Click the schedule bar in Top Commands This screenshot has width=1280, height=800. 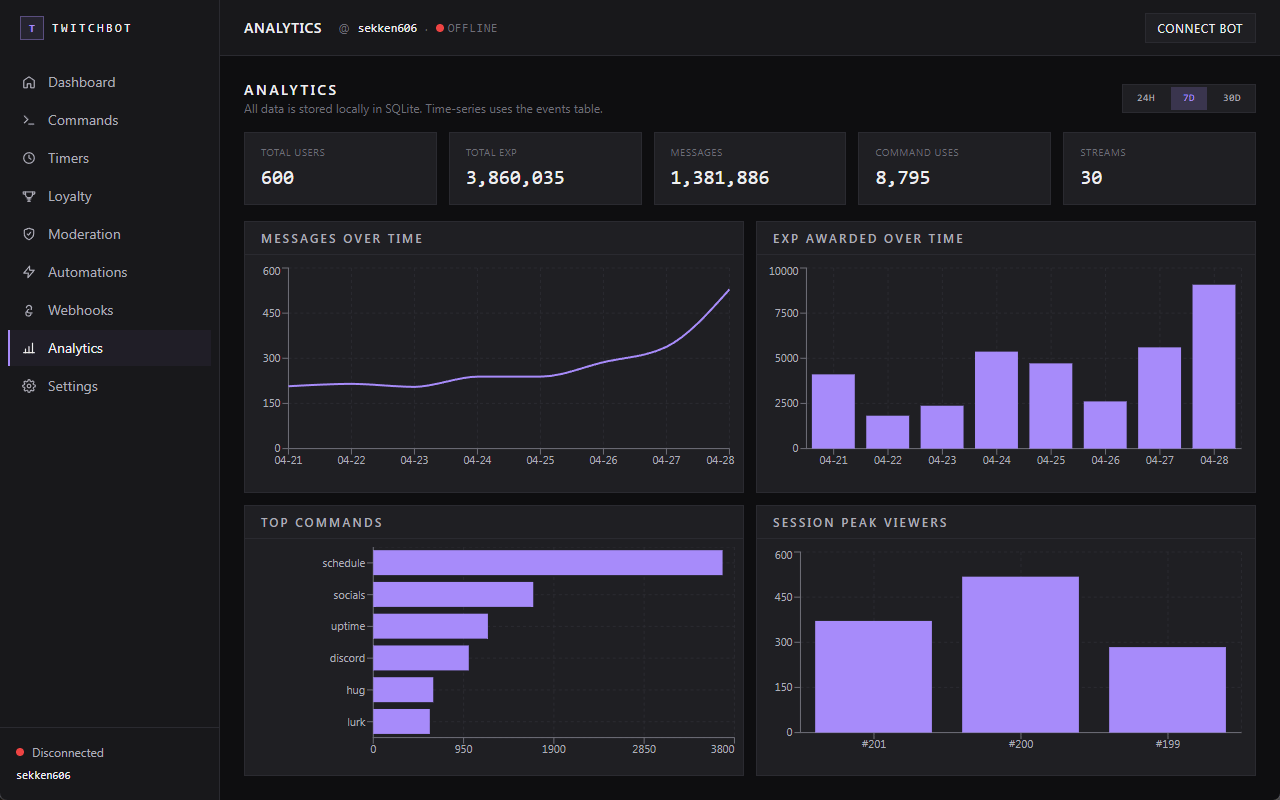[548, 563]
